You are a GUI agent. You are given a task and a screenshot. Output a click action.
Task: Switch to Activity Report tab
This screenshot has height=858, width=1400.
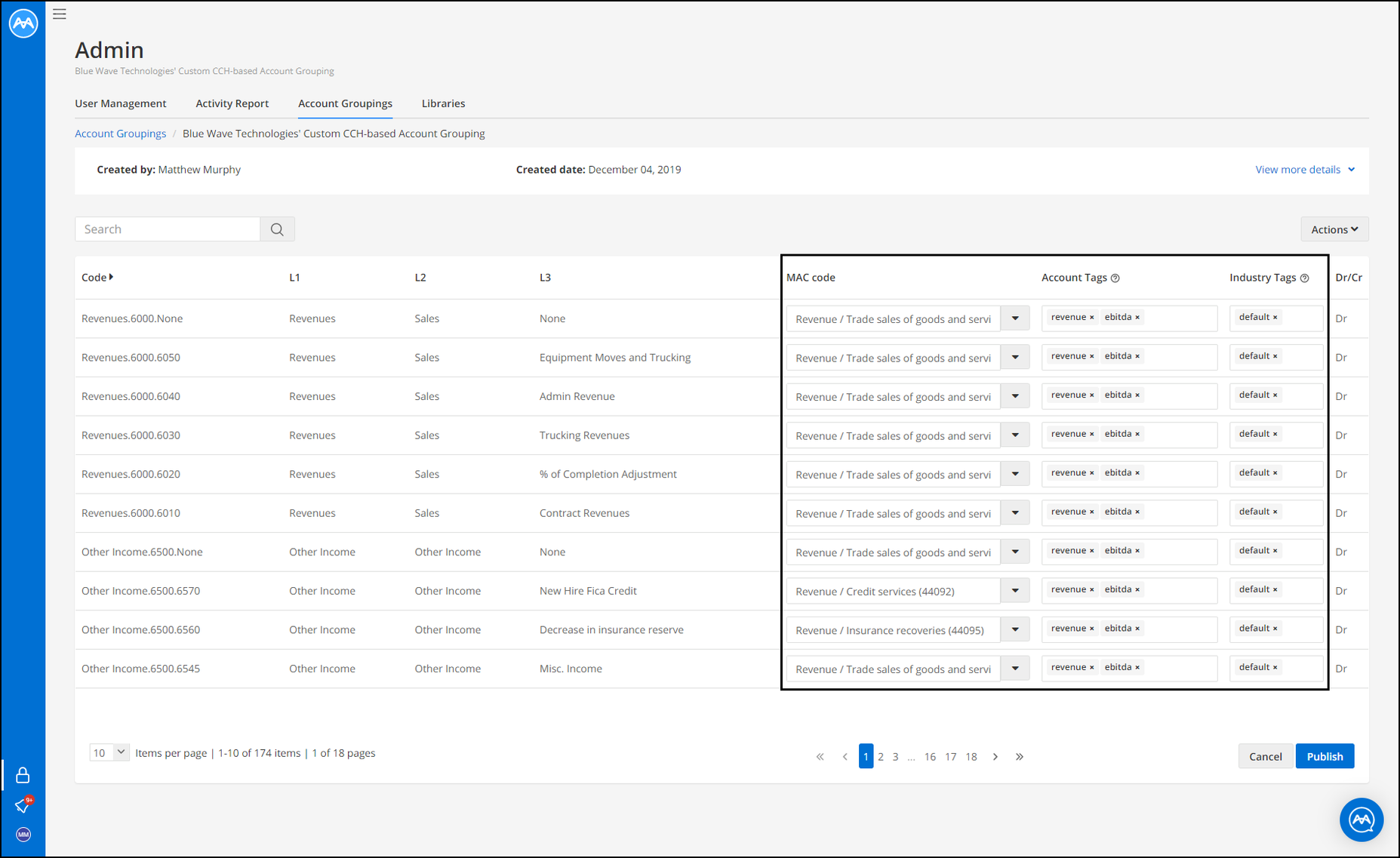[x=232, y=103]
